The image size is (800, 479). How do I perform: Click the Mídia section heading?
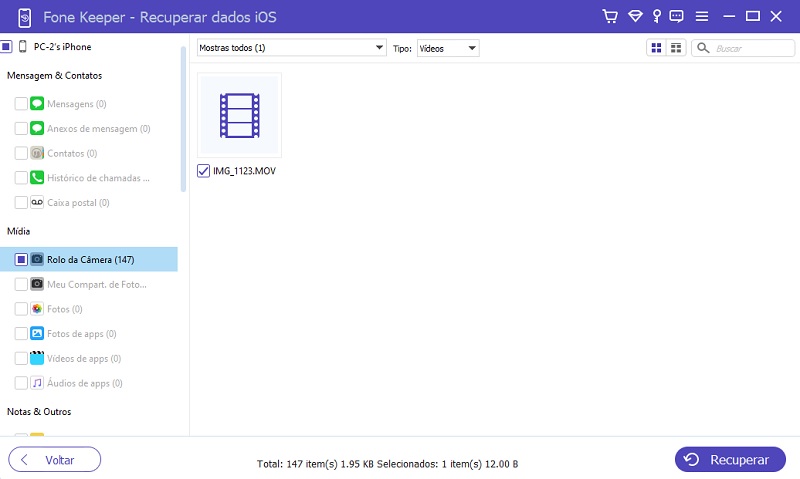18,231
